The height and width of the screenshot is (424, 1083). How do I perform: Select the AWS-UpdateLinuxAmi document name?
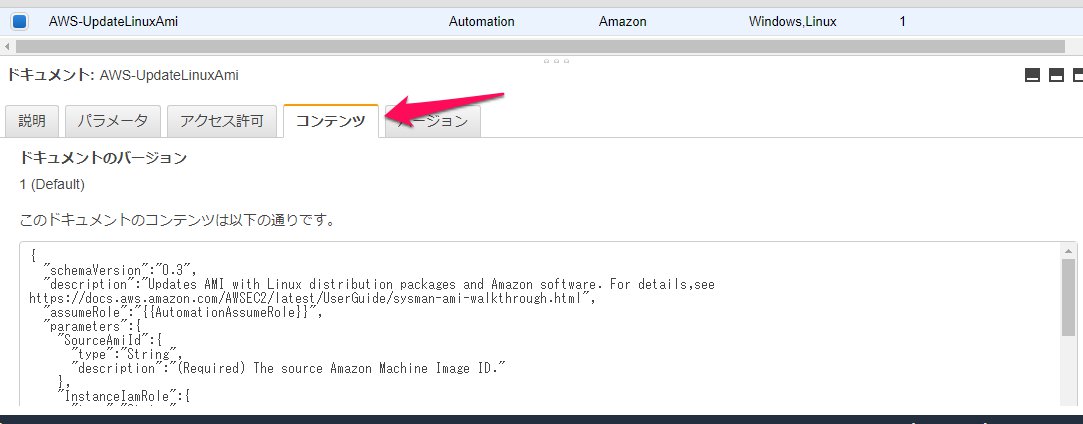click(113, 21)
